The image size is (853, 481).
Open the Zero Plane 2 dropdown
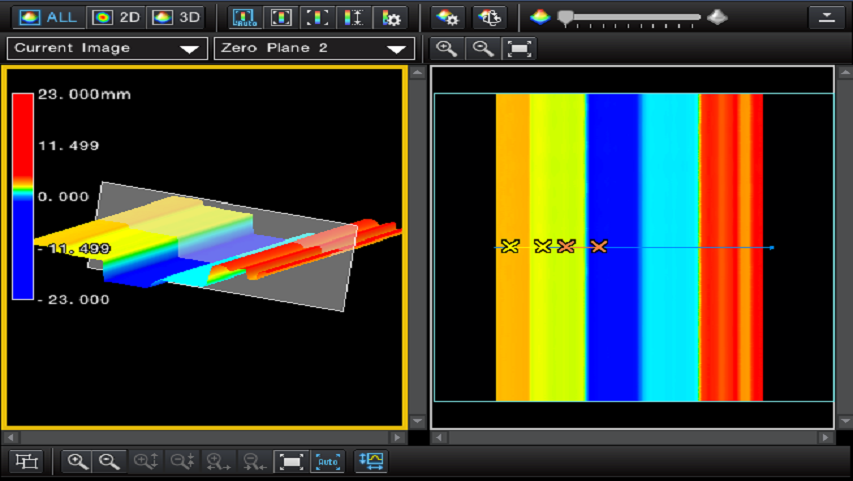tap(314, 48)
